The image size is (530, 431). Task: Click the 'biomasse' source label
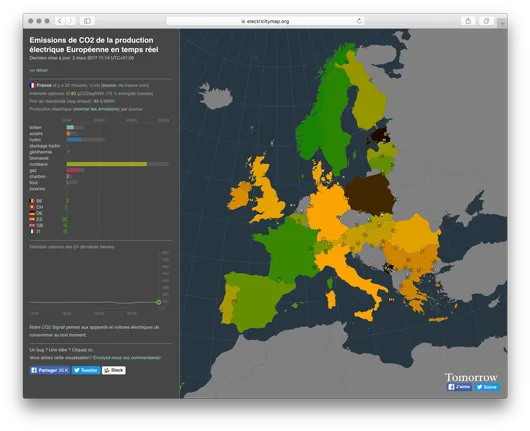point(39,158)
